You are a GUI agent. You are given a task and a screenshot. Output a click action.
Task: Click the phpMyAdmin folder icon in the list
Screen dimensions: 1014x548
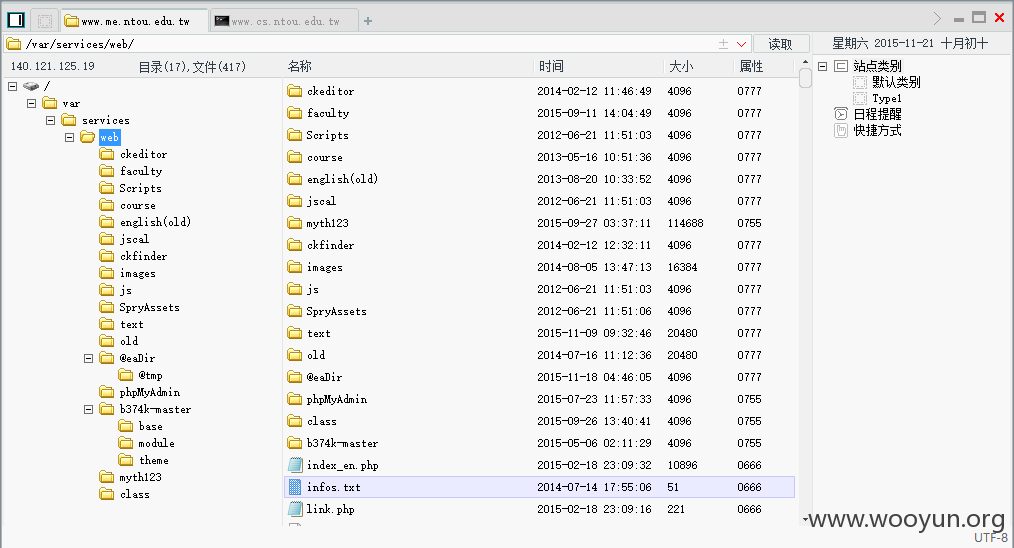tap(295, 399)
